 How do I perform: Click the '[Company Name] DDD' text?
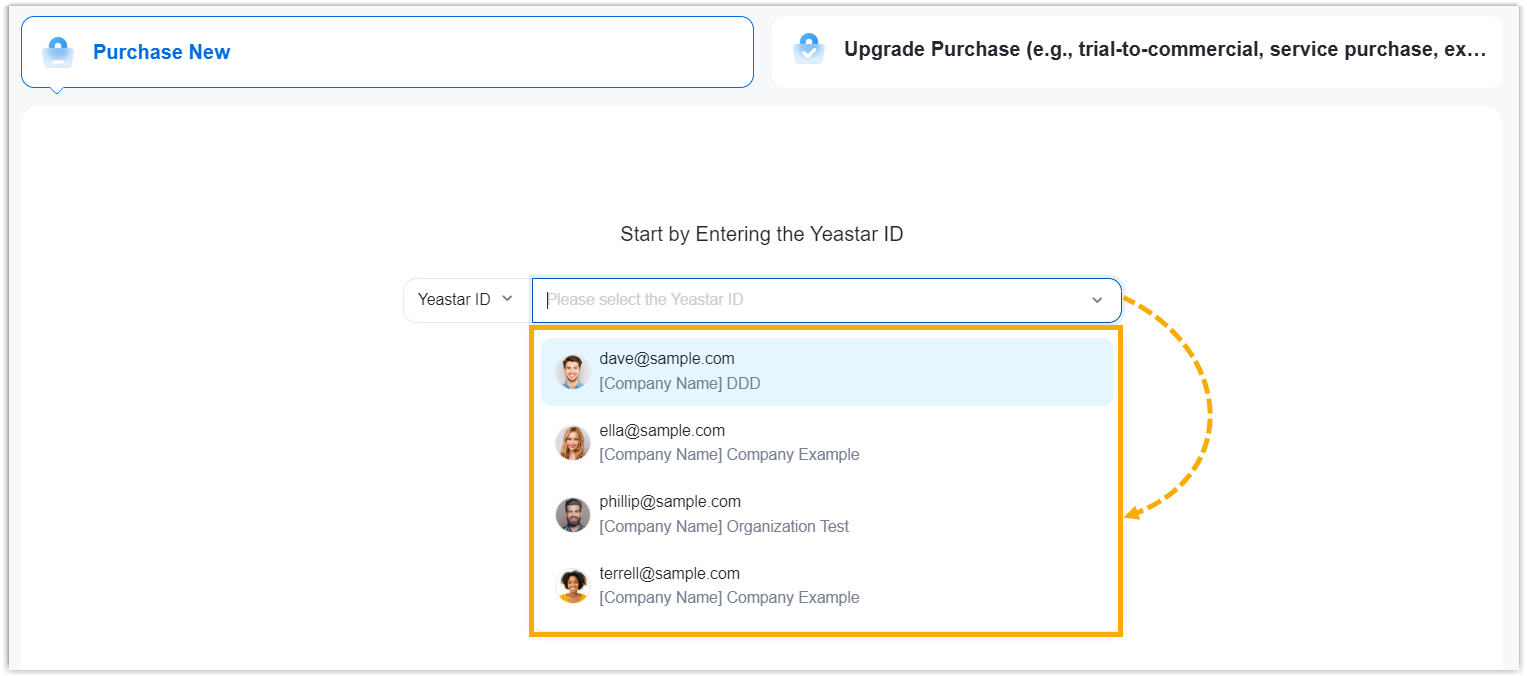[680, 383]
